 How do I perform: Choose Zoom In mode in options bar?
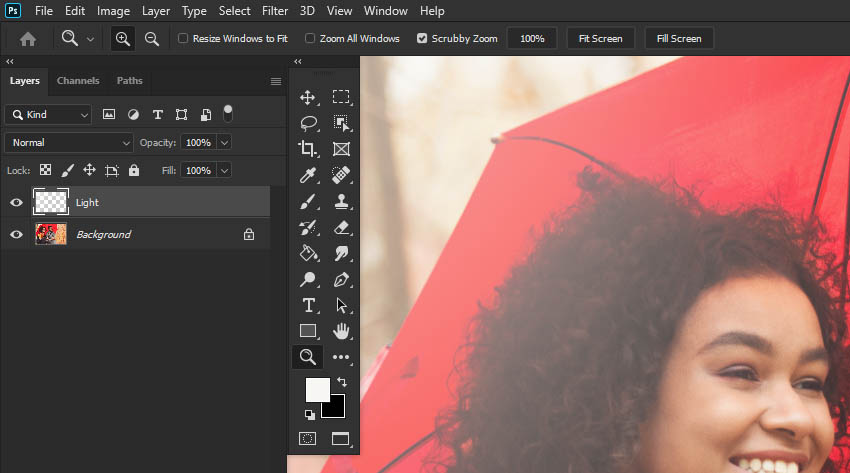pyautogui.click(x=123, y=38)
